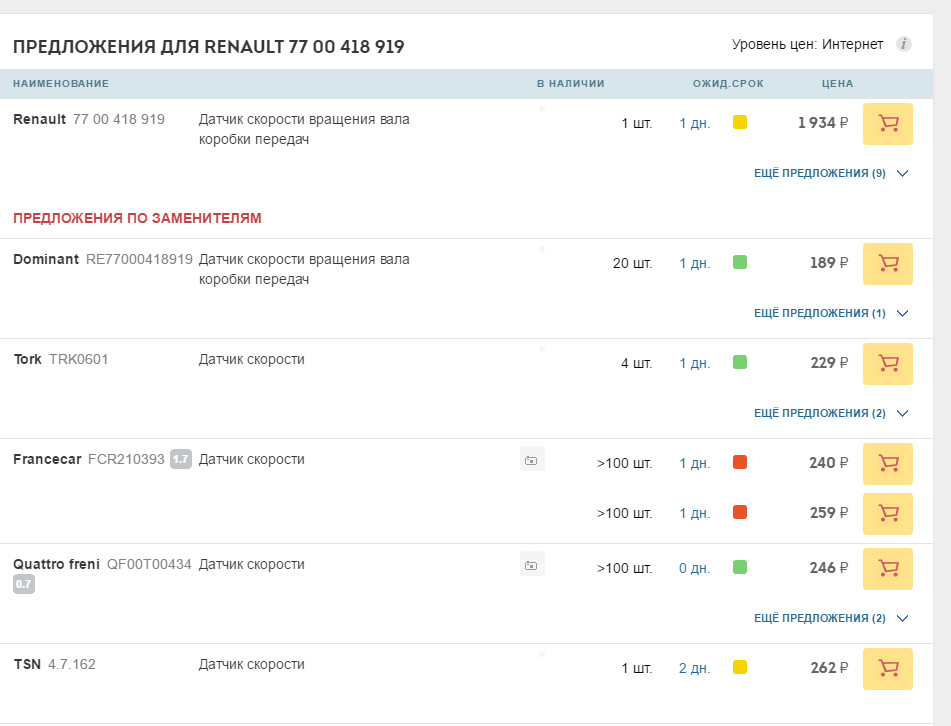
Task: Open the Tork TRK0601 part link
Action: [61, 359]
